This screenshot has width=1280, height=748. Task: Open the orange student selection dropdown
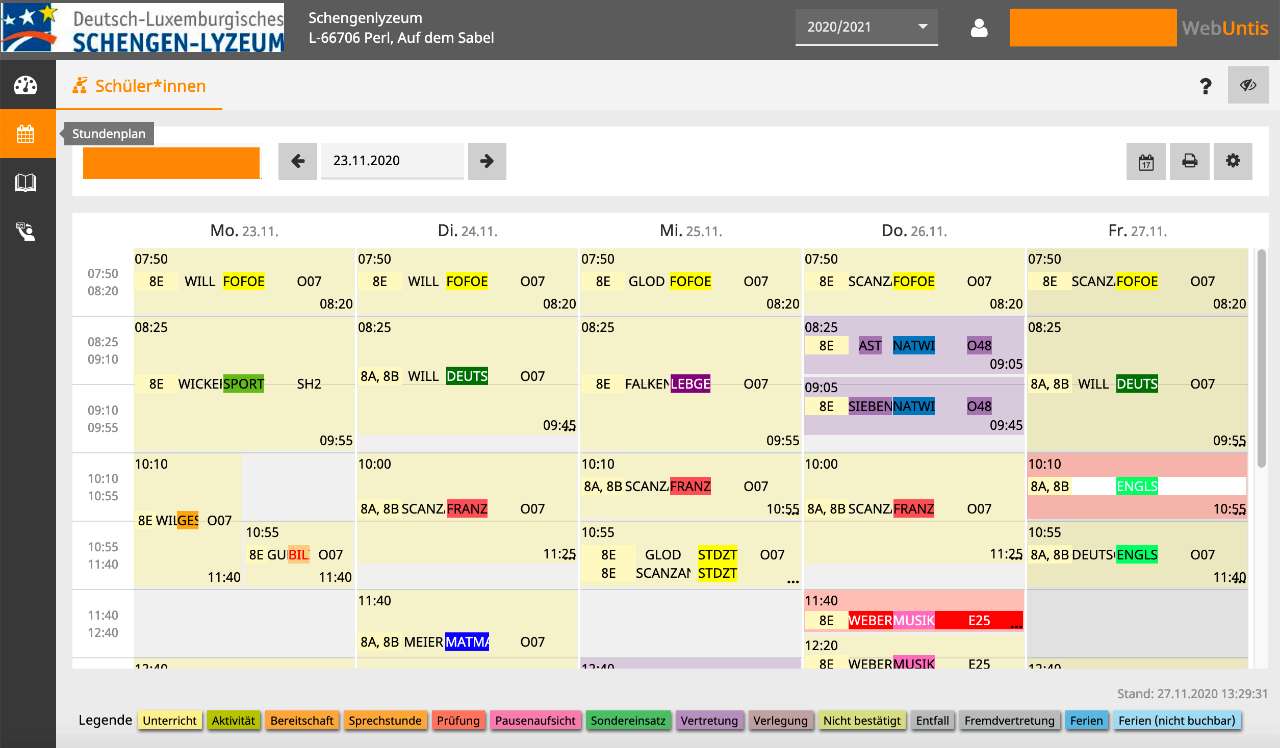(x=171, y=163)
